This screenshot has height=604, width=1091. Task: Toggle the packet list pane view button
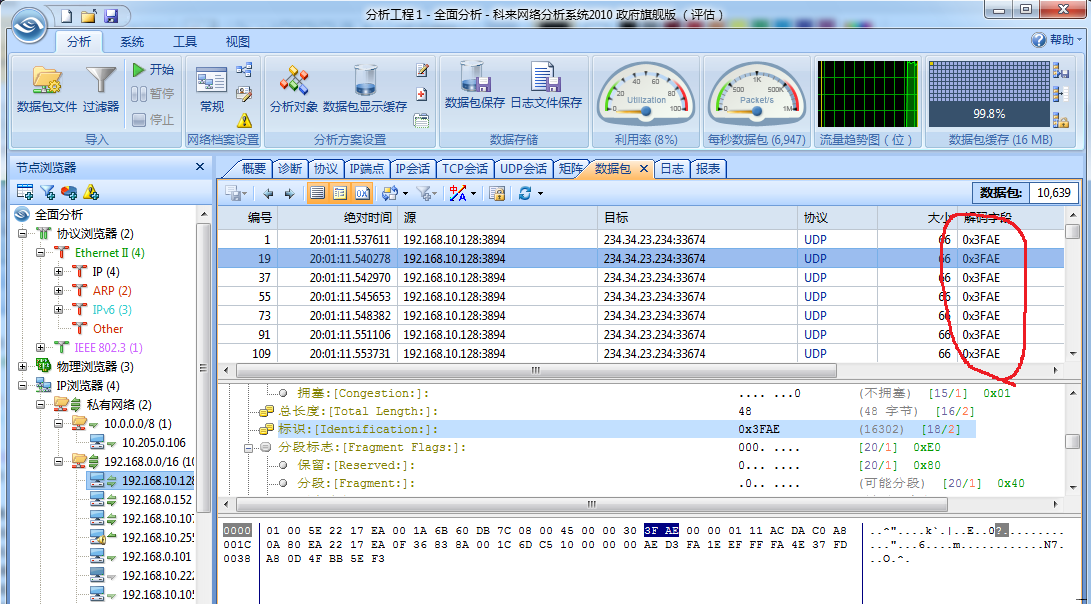[317, 193]
